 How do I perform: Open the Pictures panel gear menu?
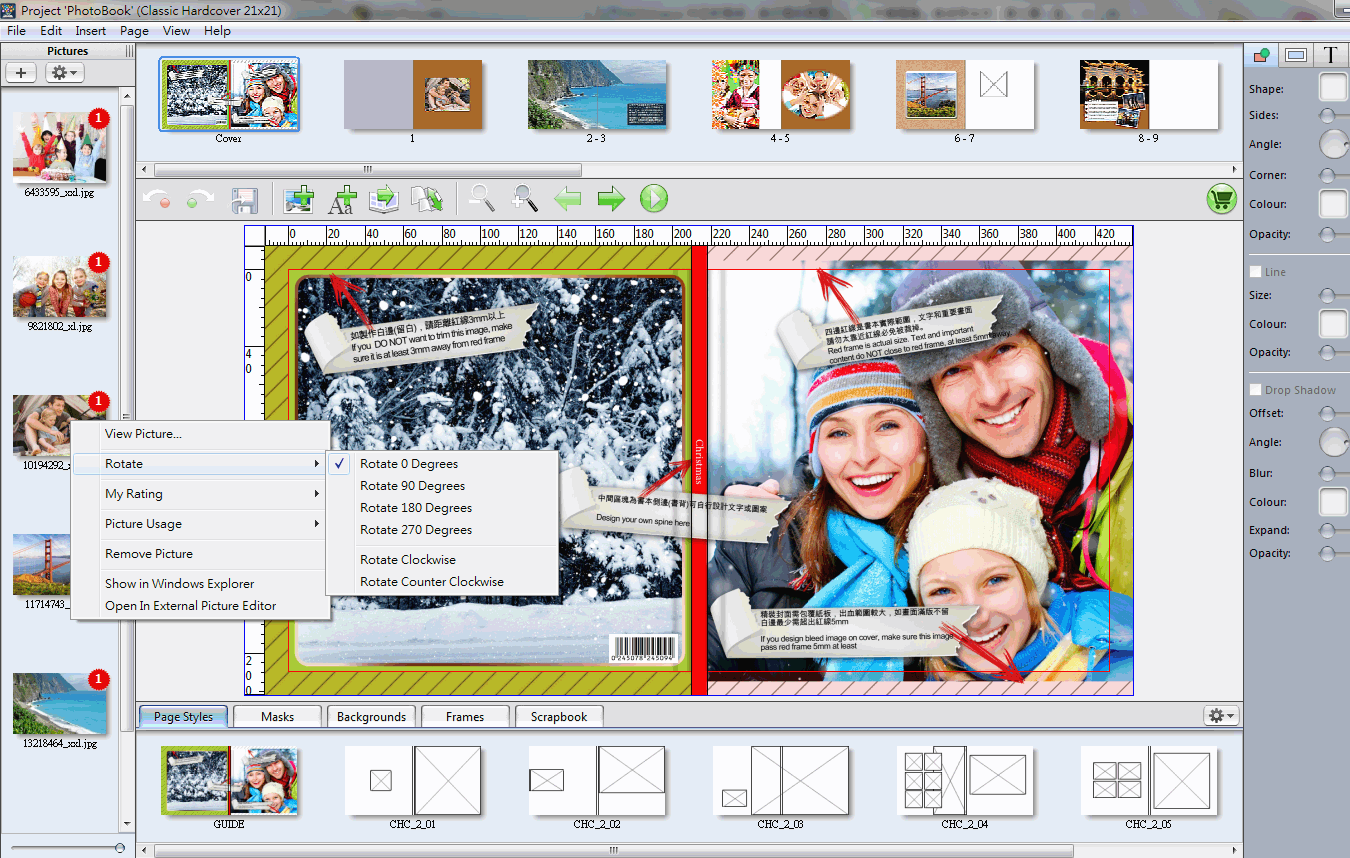[x=64, y=72]
